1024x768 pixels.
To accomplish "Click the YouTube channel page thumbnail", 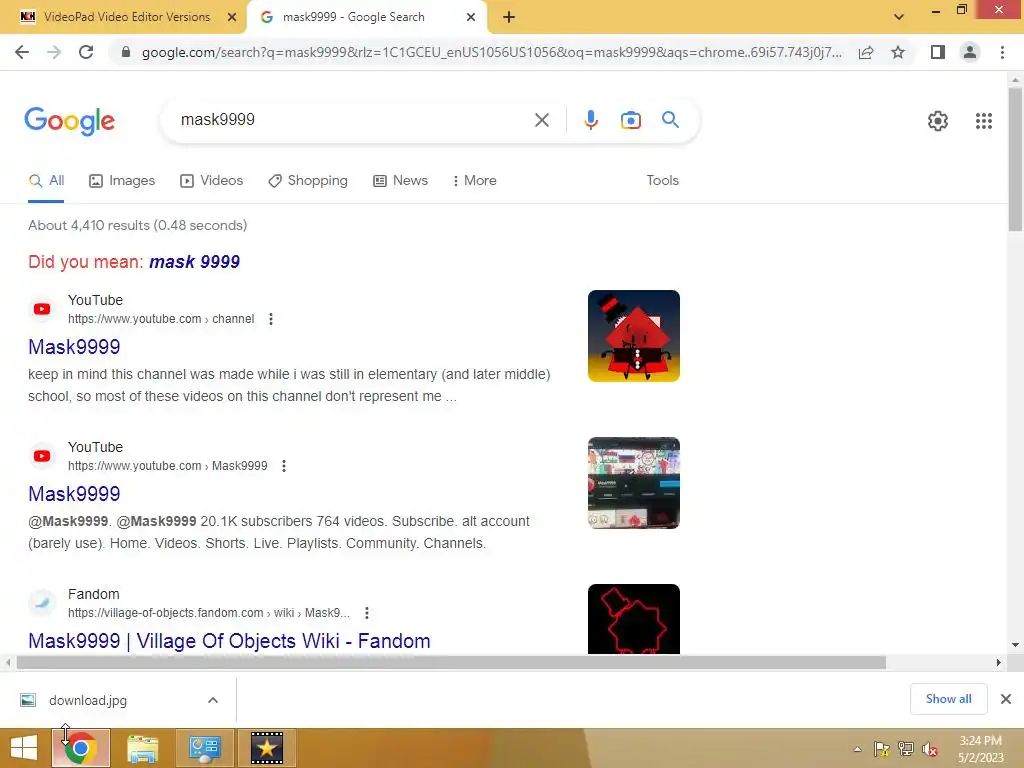I will point(633,483).
